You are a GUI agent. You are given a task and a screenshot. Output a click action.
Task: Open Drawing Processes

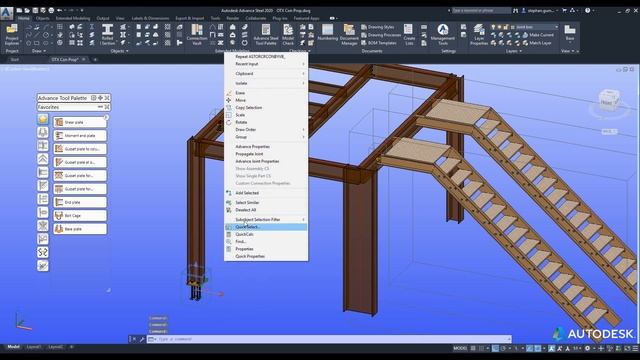381,35
